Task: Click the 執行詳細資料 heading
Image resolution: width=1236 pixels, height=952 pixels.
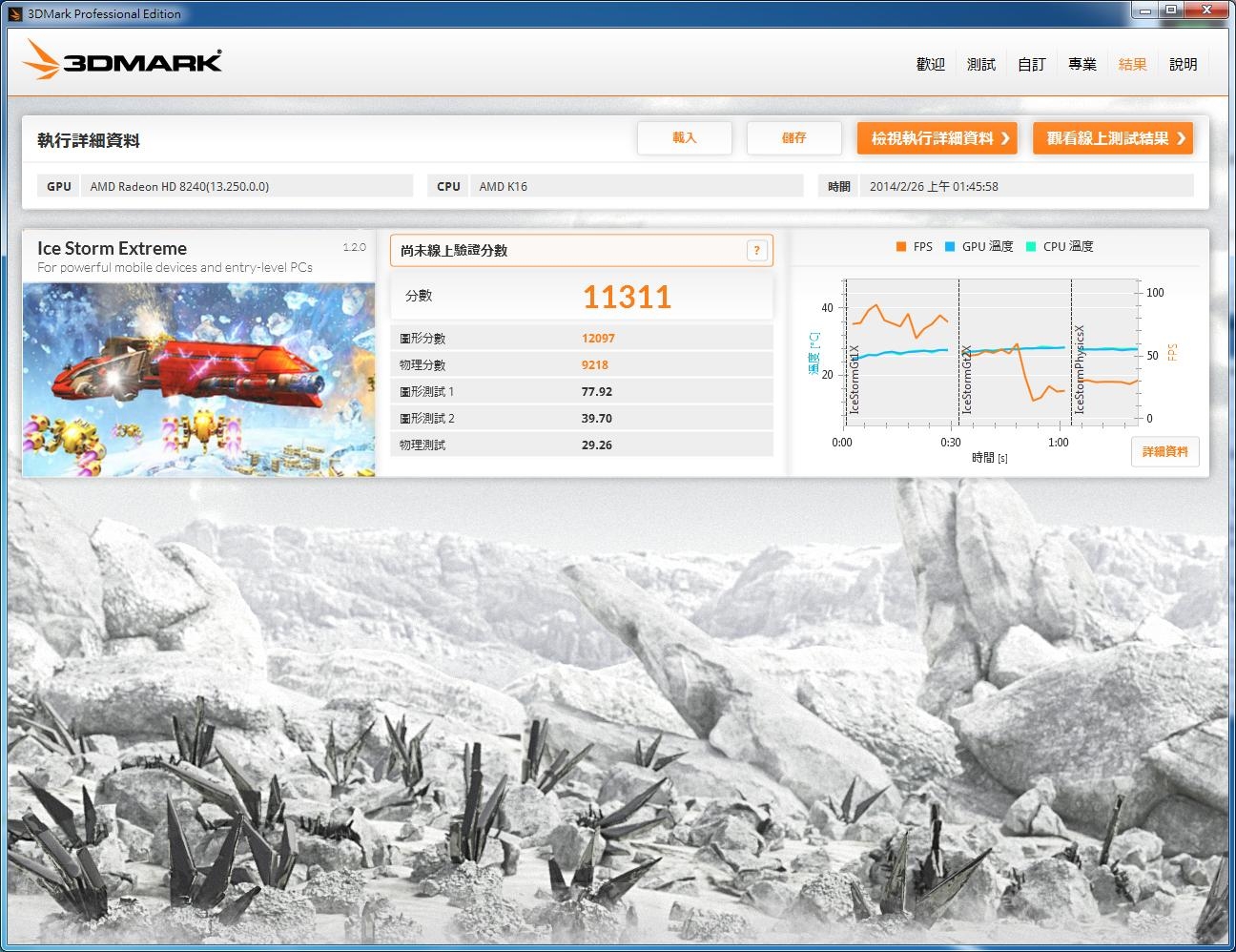Action: coord(89,140)
